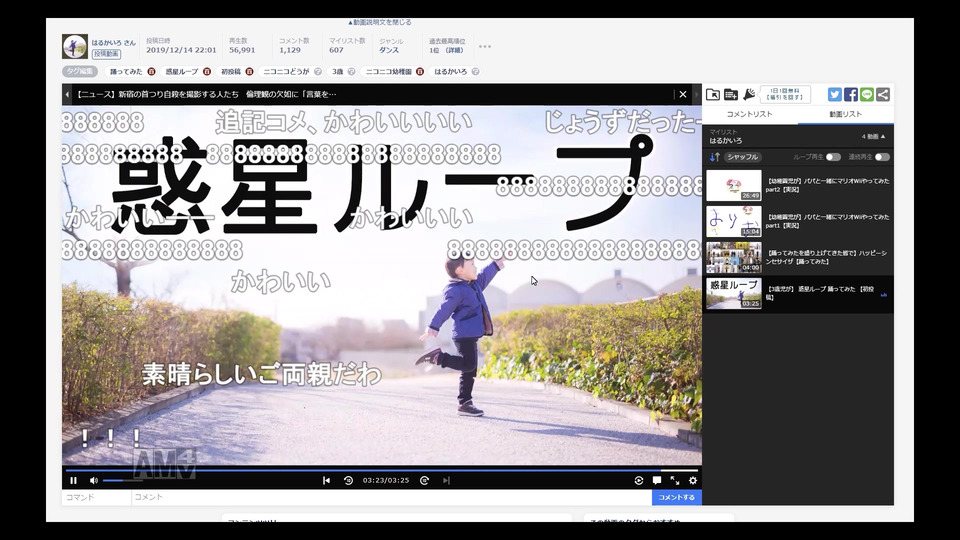Click the blue コメントする button

677,497
